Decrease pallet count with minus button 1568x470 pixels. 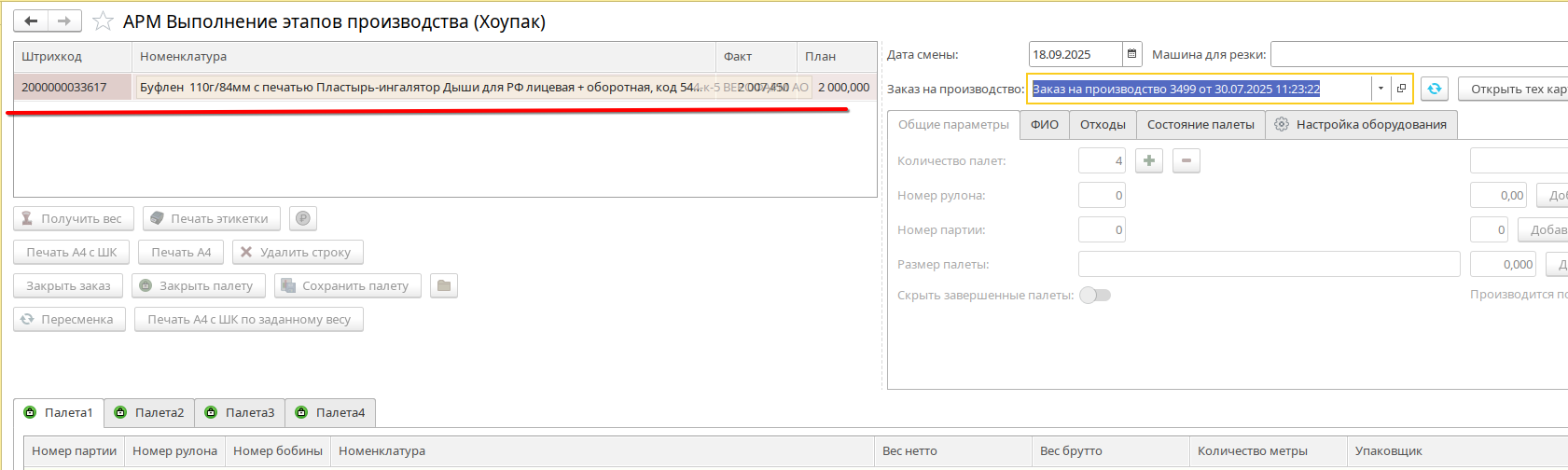1186,160
